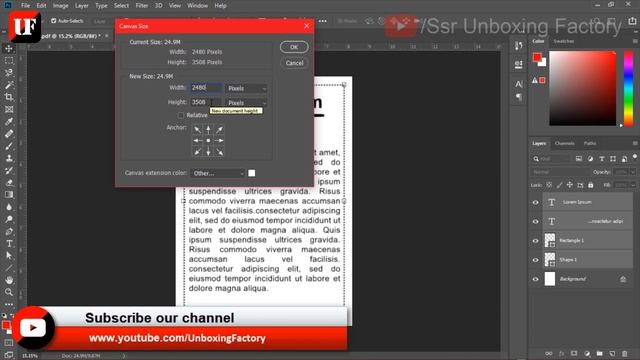Click the lock all layer icon
Screen dimensions: 640x360
pos(591,185)
